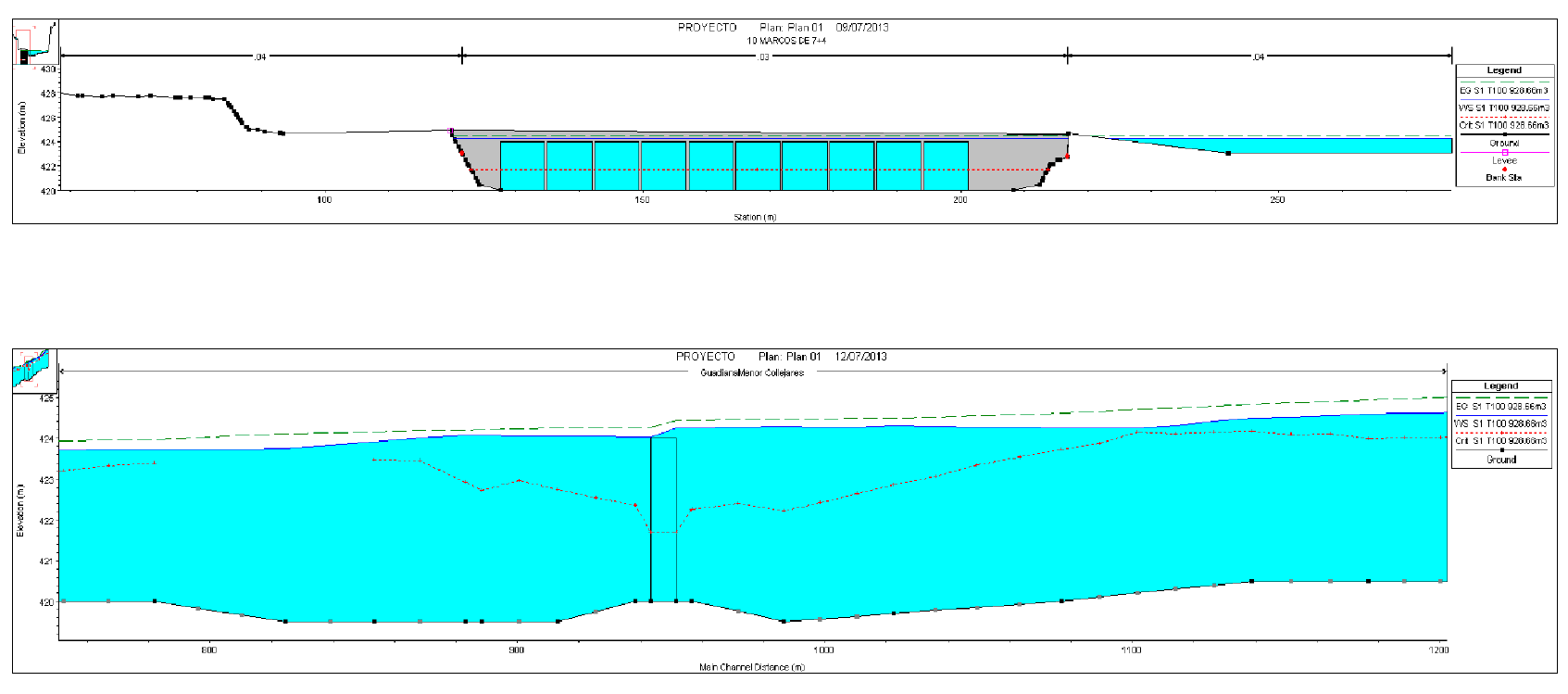Click the Legend title of the profile plot

click(1500, 385)
